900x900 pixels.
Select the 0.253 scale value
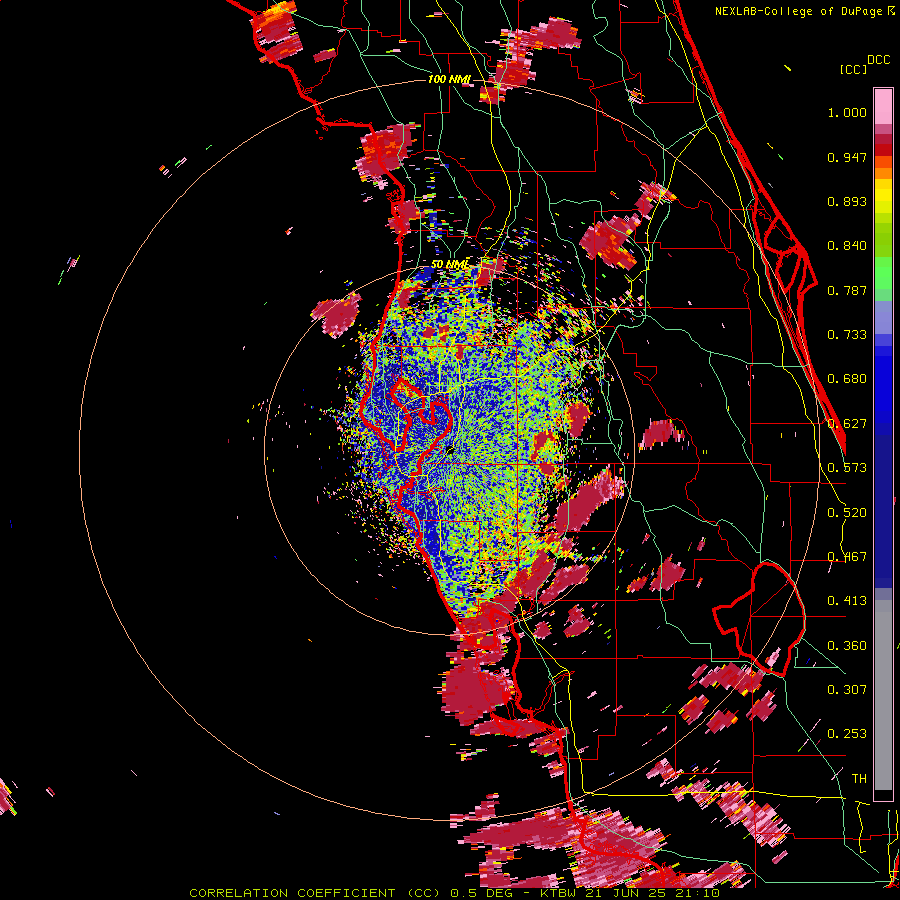[x=847, y=734]
